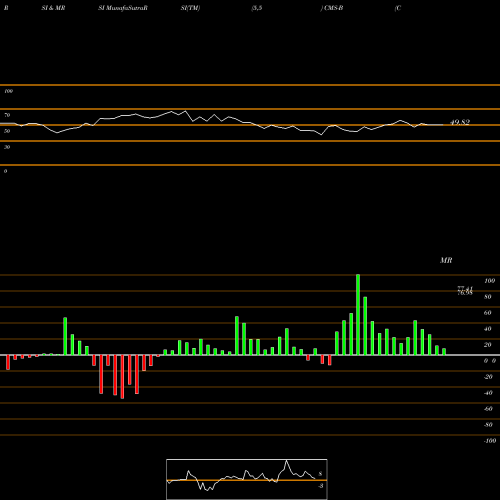Click the '100' label on the RSI axis
The height and width of the screenshot is (500, 500).
point(8,91)
